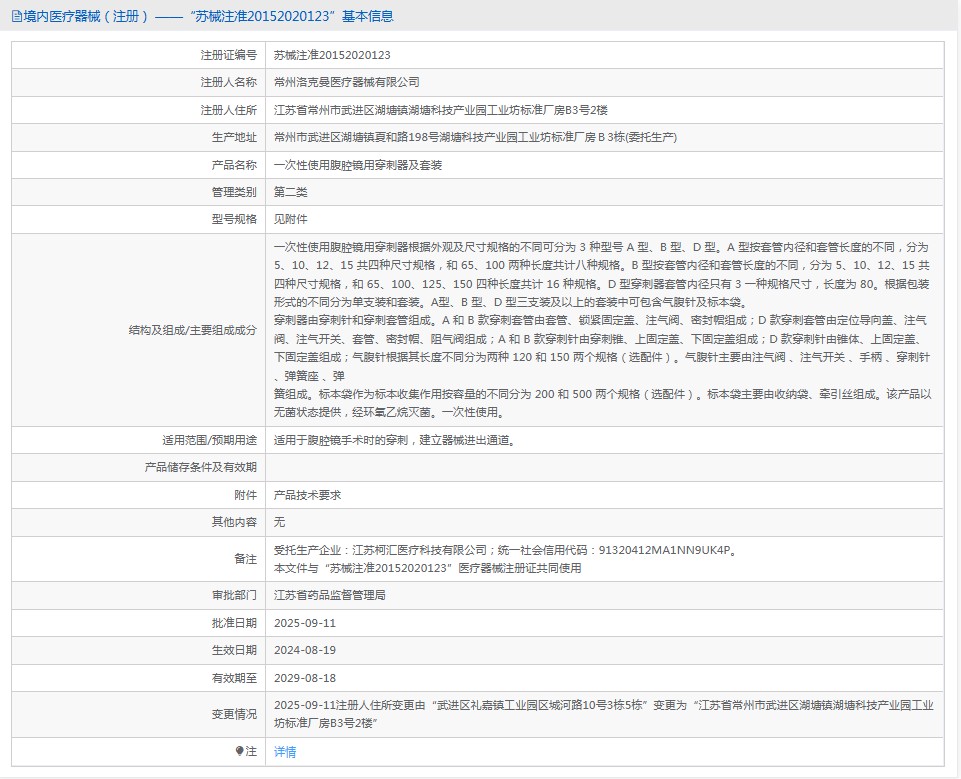
Task: Click the document icon in the page header
Action: (x=16, y=17)
